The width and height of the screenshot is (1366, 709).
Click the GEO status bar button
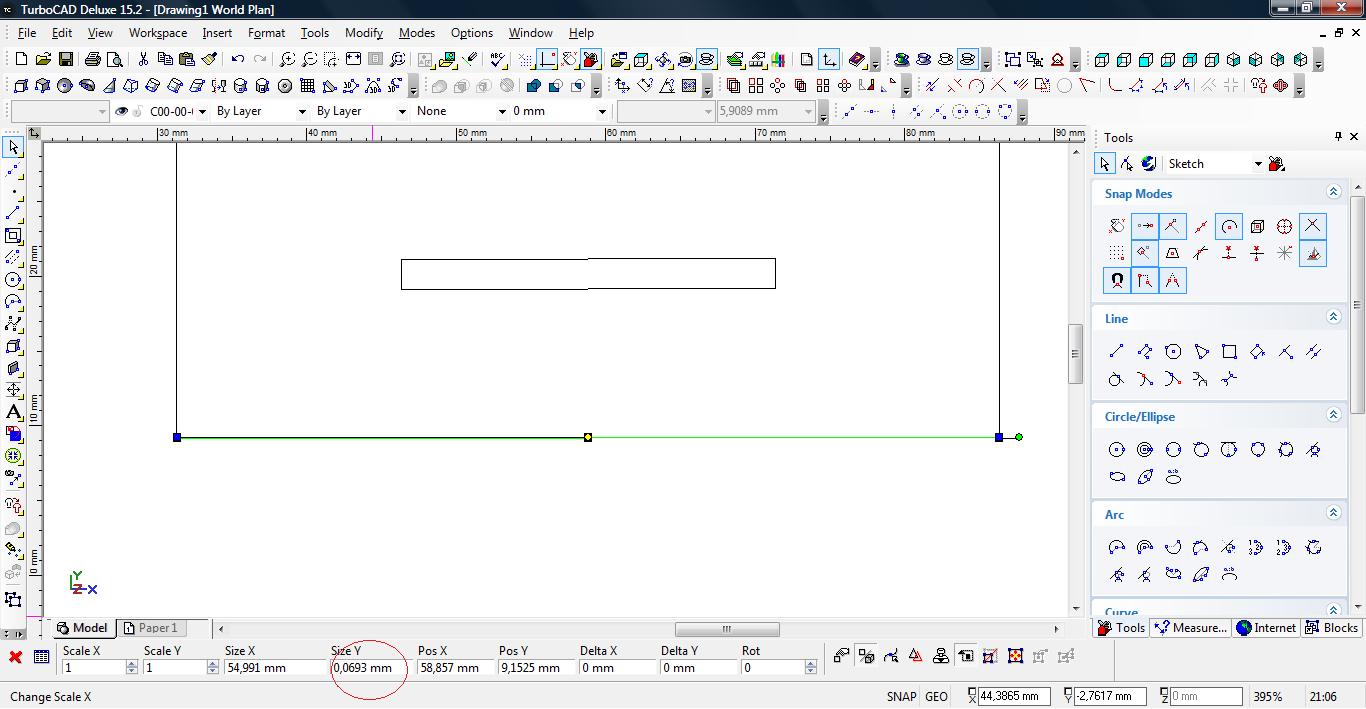[x=936, y=697]
